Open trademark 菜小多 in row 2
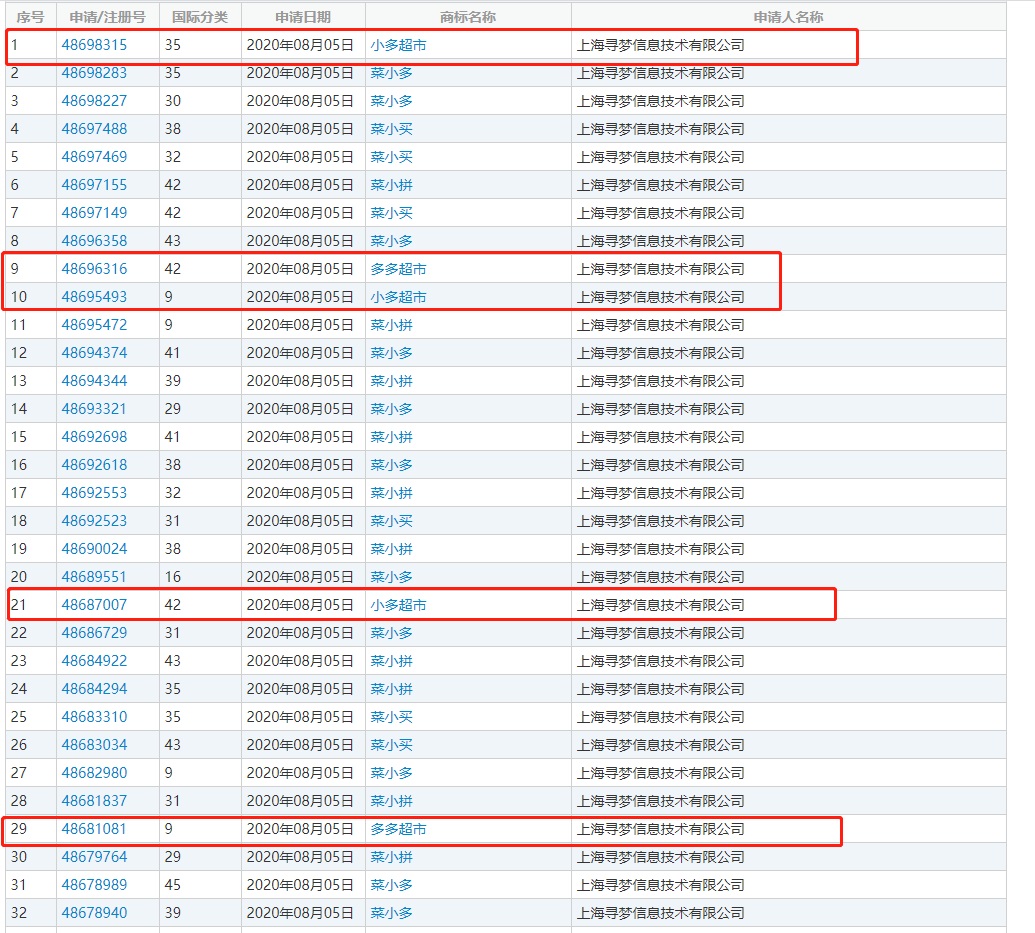The image size is (1035, 933). tap(391, 73)
